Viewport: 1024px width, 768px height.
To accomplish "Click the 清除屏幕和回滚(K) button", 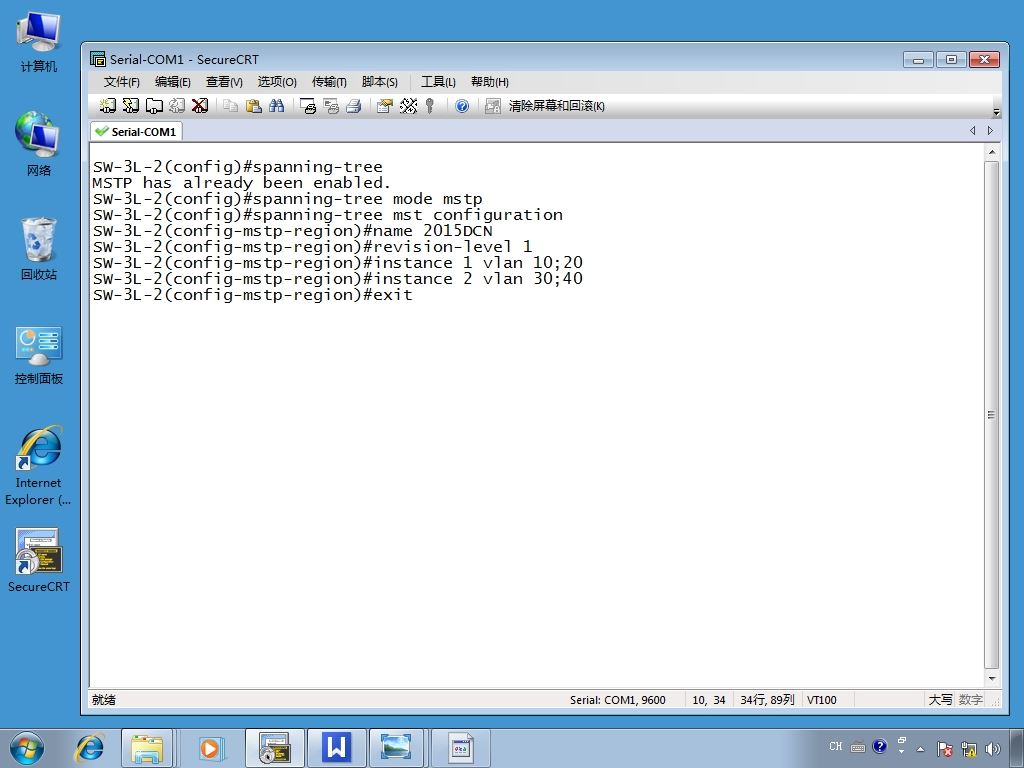I will [x=556, y=106].
